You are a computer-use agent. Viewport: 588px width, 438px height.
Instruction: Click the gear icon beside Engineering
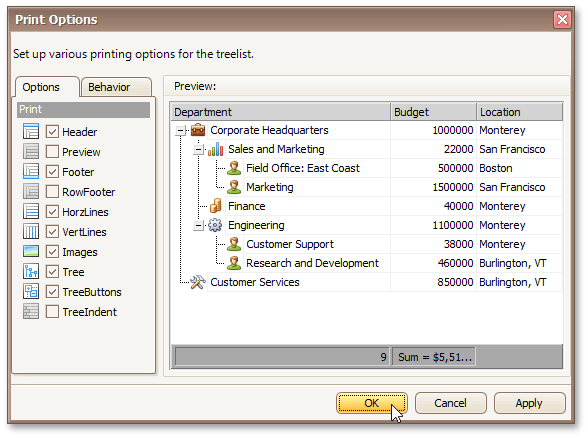coord(215,225)
